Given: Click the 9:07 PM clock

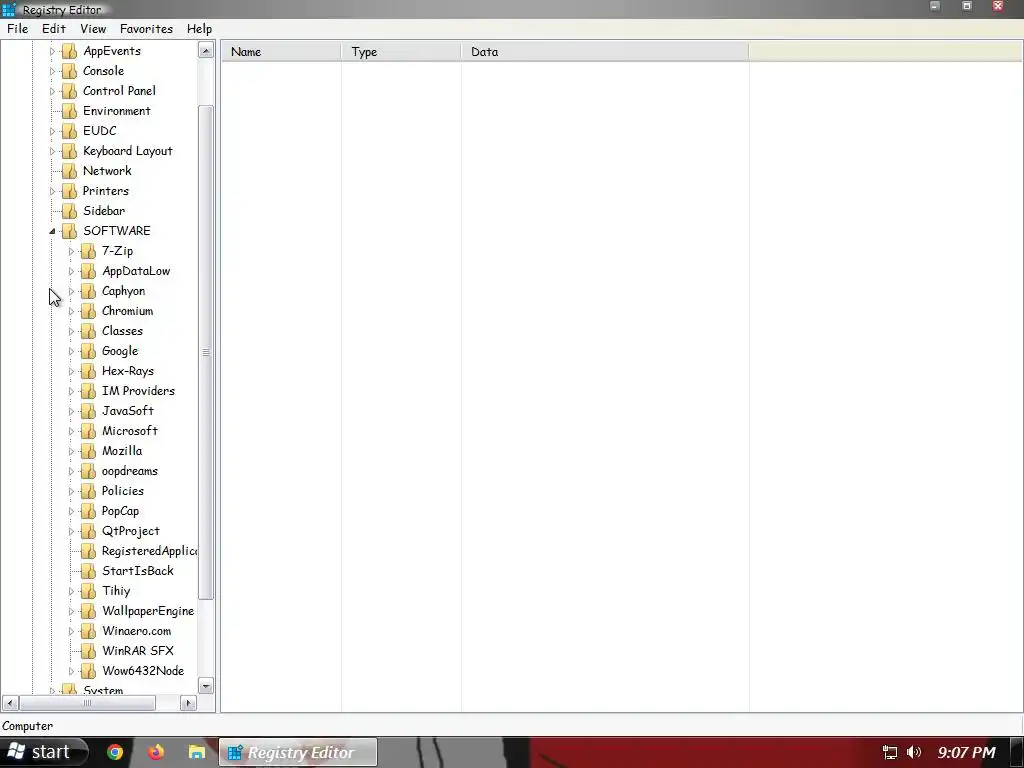Looking at the screenshot, I should coord(967,752).
